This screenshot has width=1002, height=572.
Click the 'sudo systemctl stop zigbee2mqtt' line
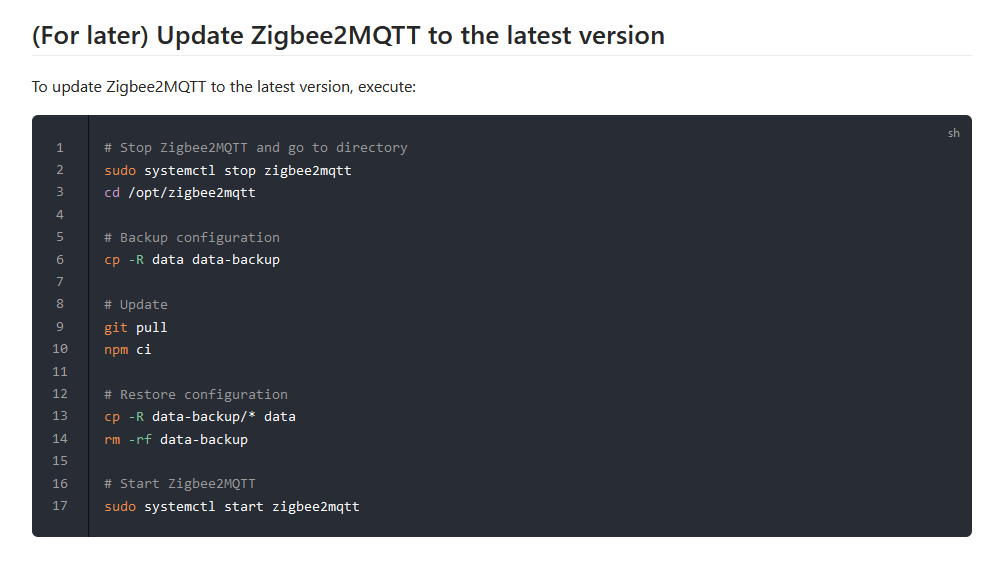[228, 171]
